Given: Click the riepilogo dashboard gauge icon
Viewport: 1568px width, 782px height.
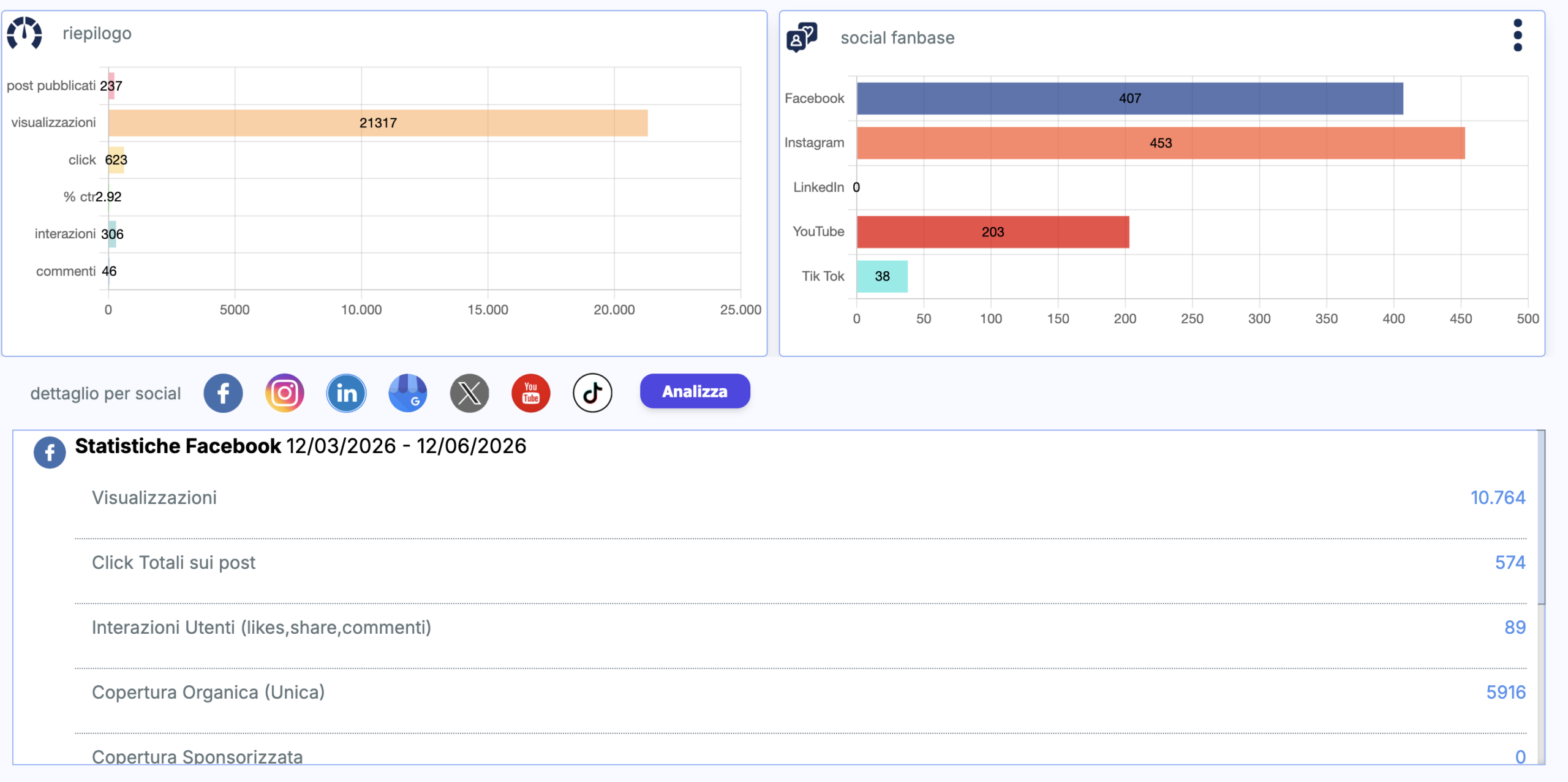Looking at the screenshot, I should tap(24, 33).
